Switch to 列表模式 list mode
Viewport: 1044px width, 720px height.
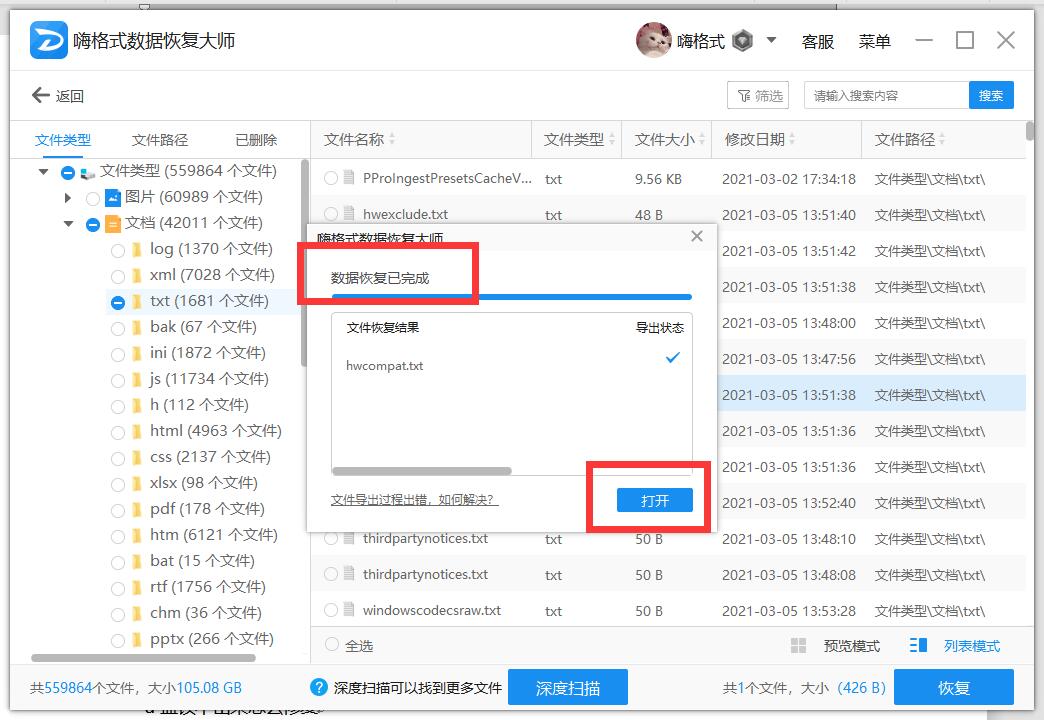tap(955, 645)
